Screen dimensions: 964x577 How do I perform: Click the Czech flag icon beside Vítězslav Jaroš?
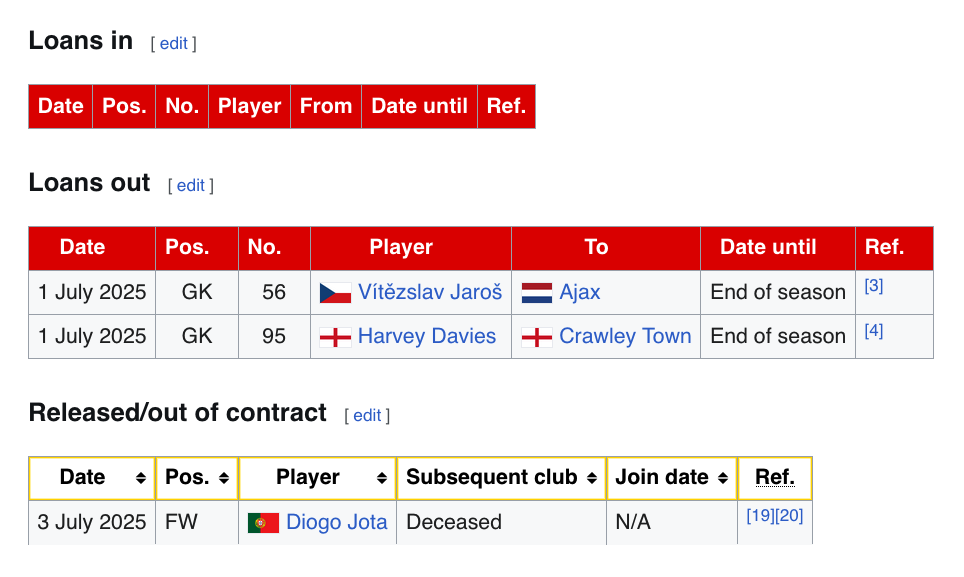pyautogui.click(x=335, y=293)
